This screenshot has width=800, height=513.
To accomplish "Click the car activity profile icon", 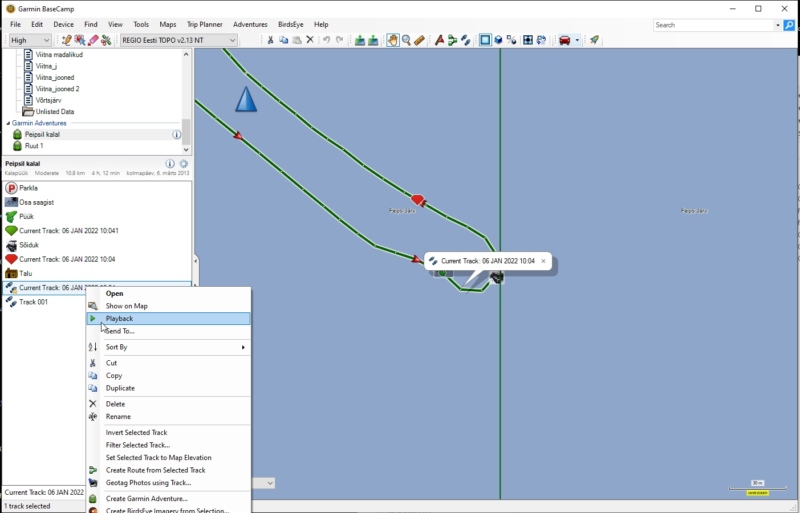I will tap(564, 40).
